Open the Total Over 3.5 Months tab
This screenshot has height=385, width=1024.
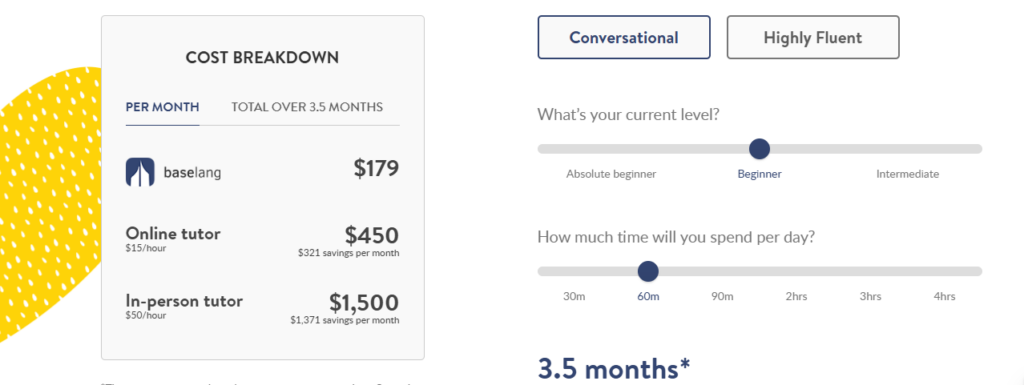click(x=307, y=107)
